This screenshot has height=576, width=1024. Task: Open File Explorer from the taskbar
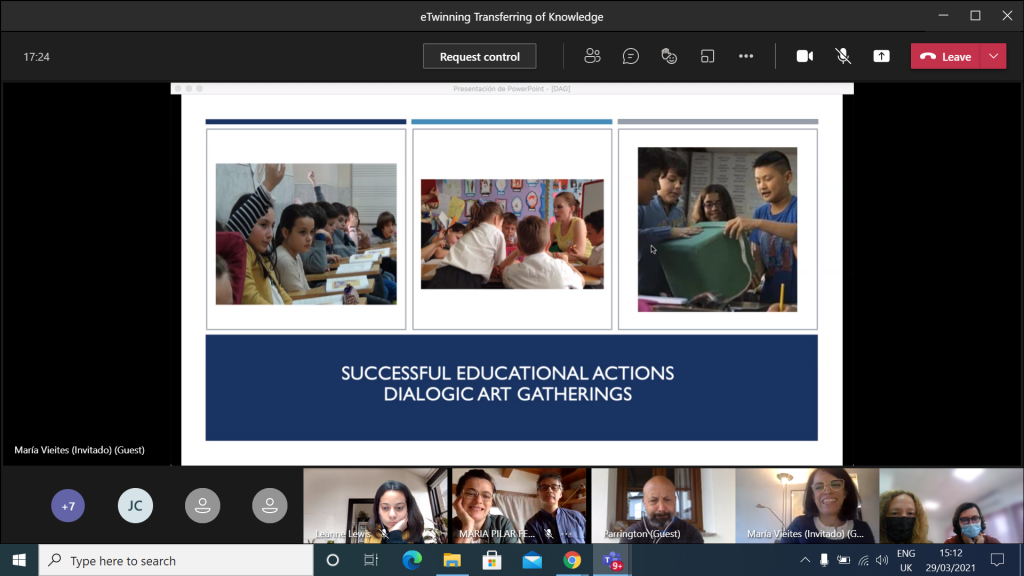451,560
